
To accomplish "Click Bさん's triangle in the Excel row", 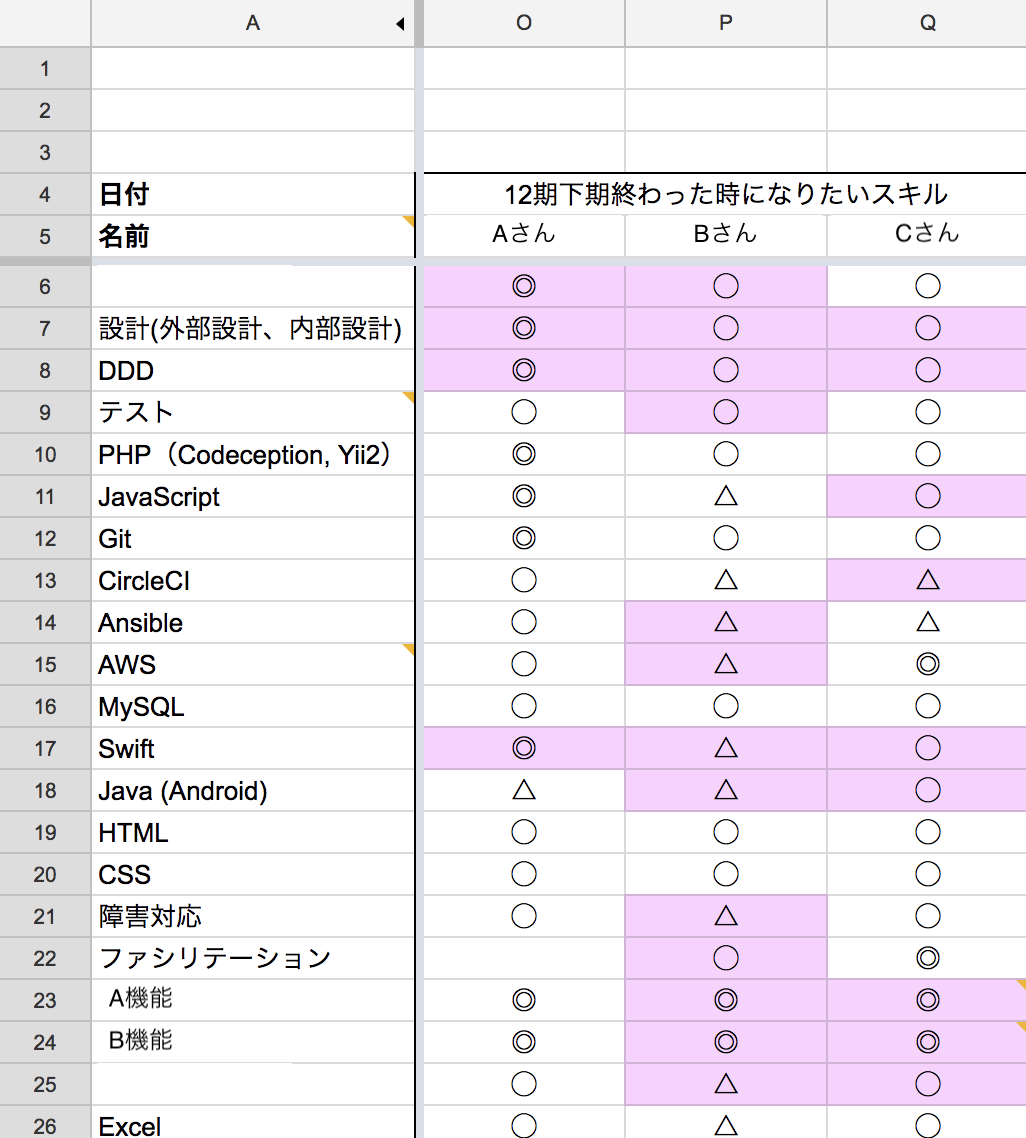I will pos(726,1123).
